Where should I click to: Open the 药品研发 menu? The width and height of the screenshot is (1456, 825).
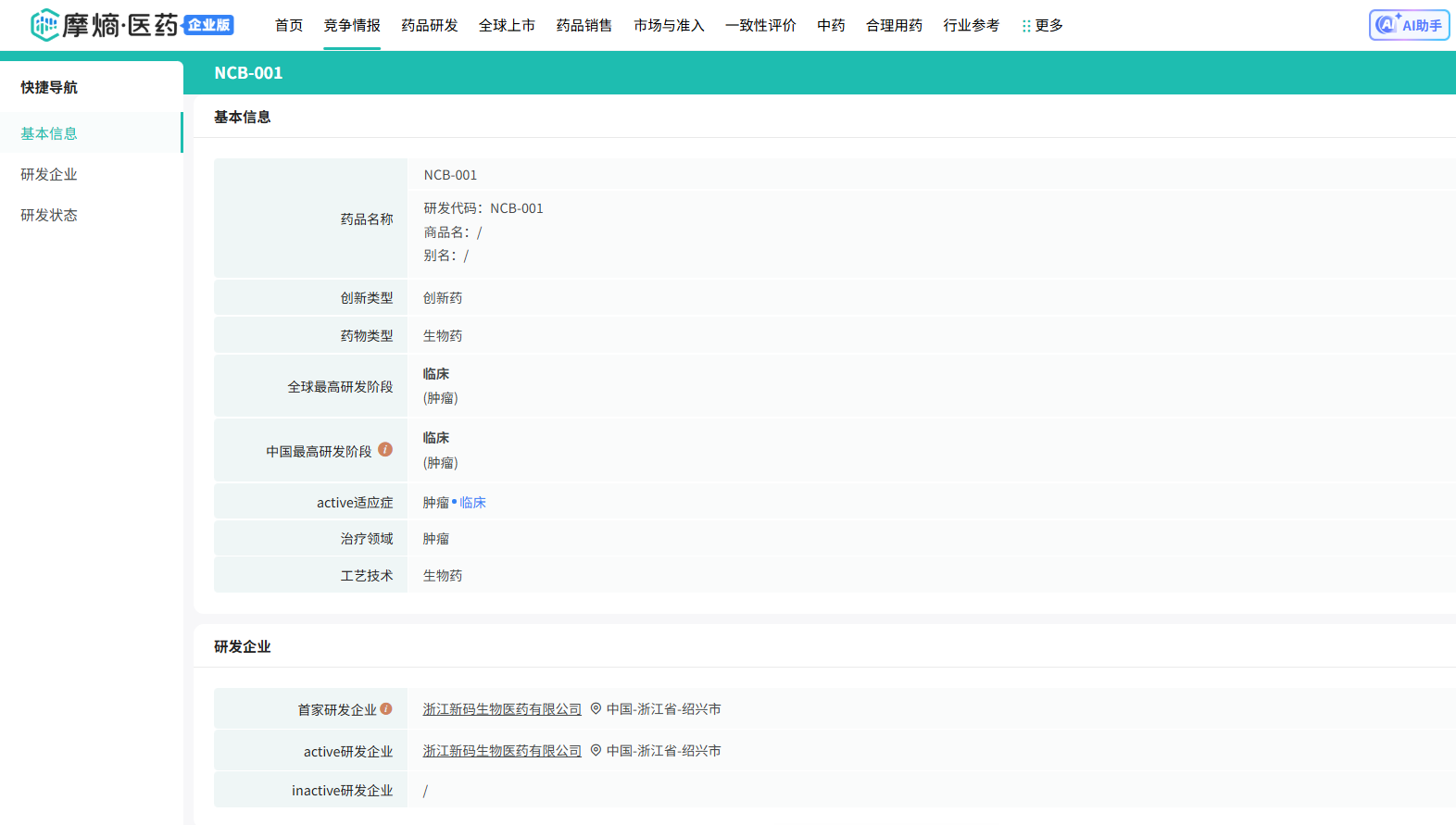click(430, 26)
